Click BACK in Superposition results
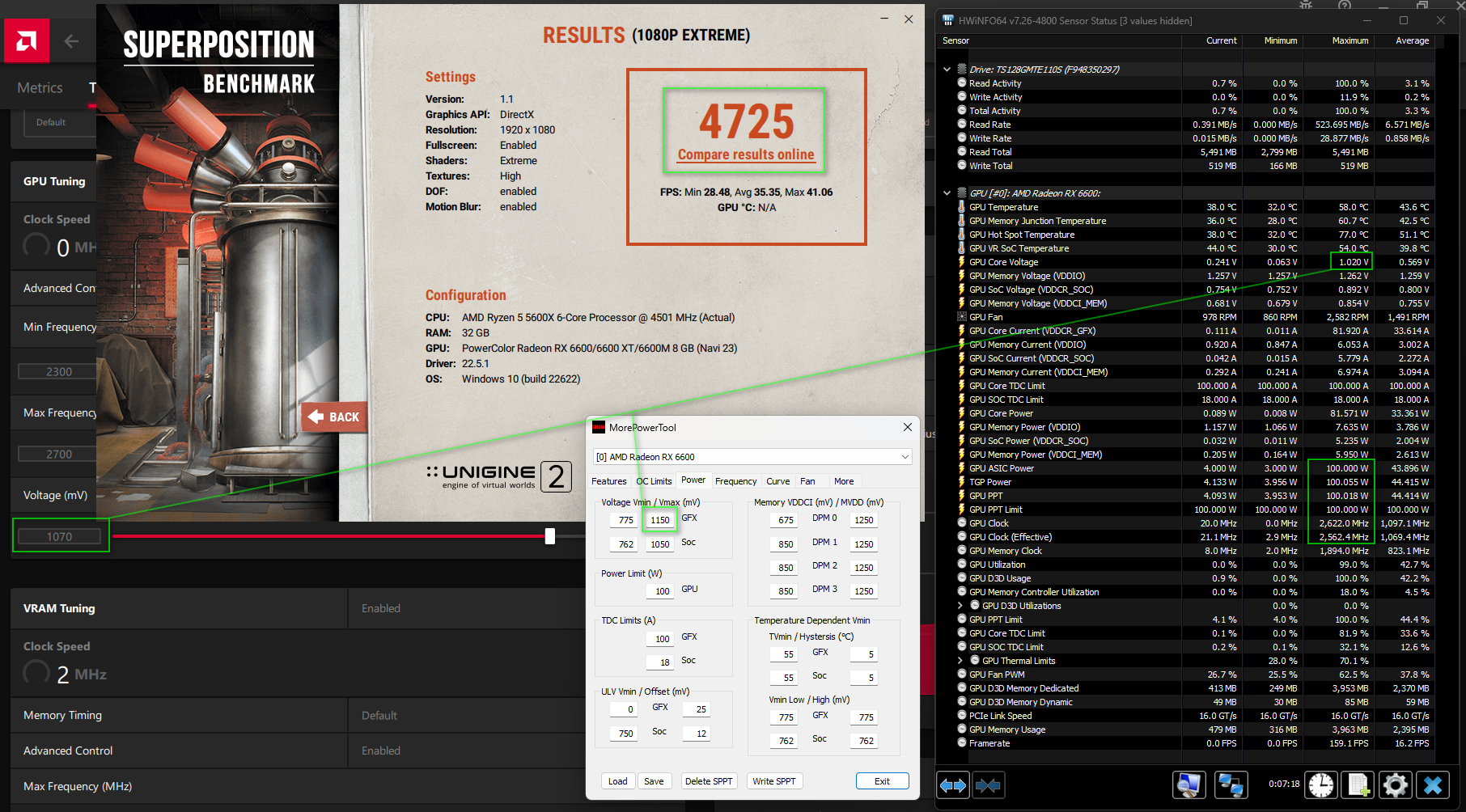 tap(334, 417)
